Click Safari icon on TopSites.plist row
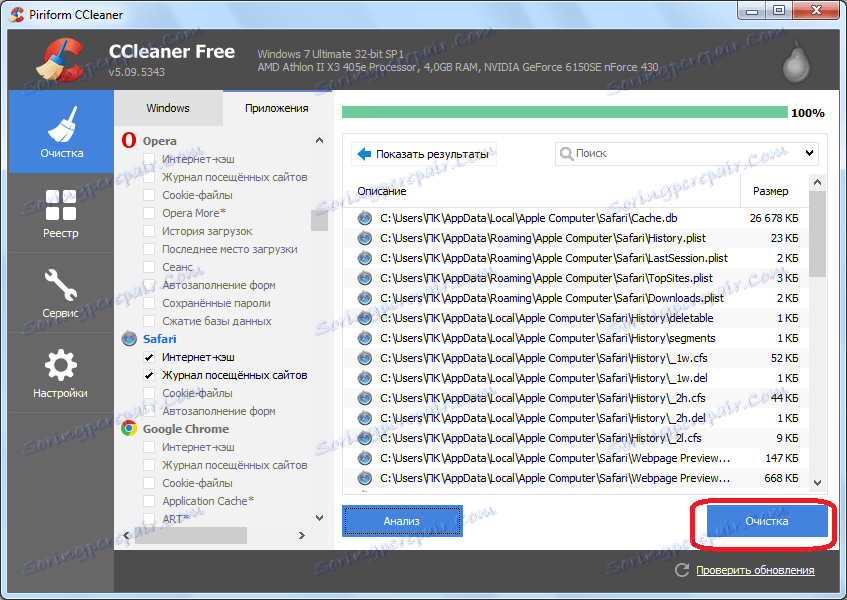847x600 pixels. tap(365, 278)
